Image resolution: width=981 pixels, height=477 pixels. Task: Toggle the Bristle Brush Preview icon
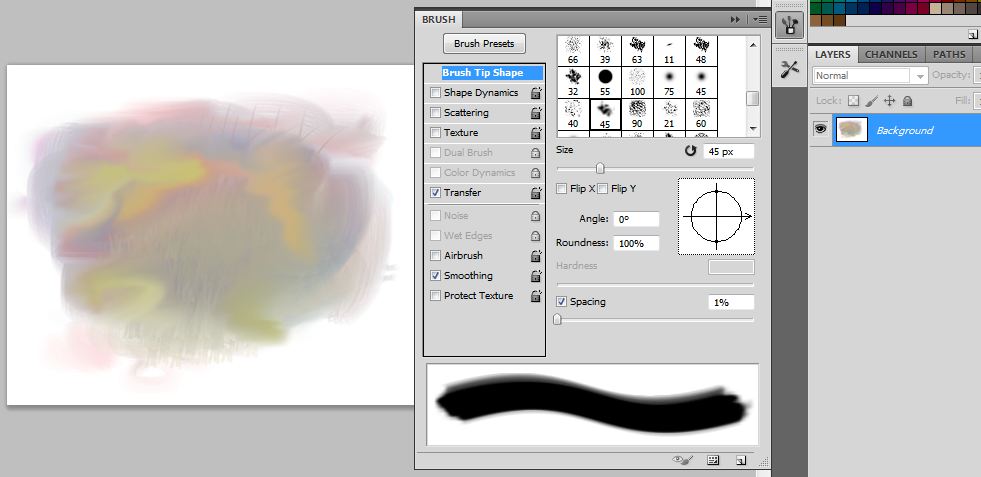tap(683, 460)
